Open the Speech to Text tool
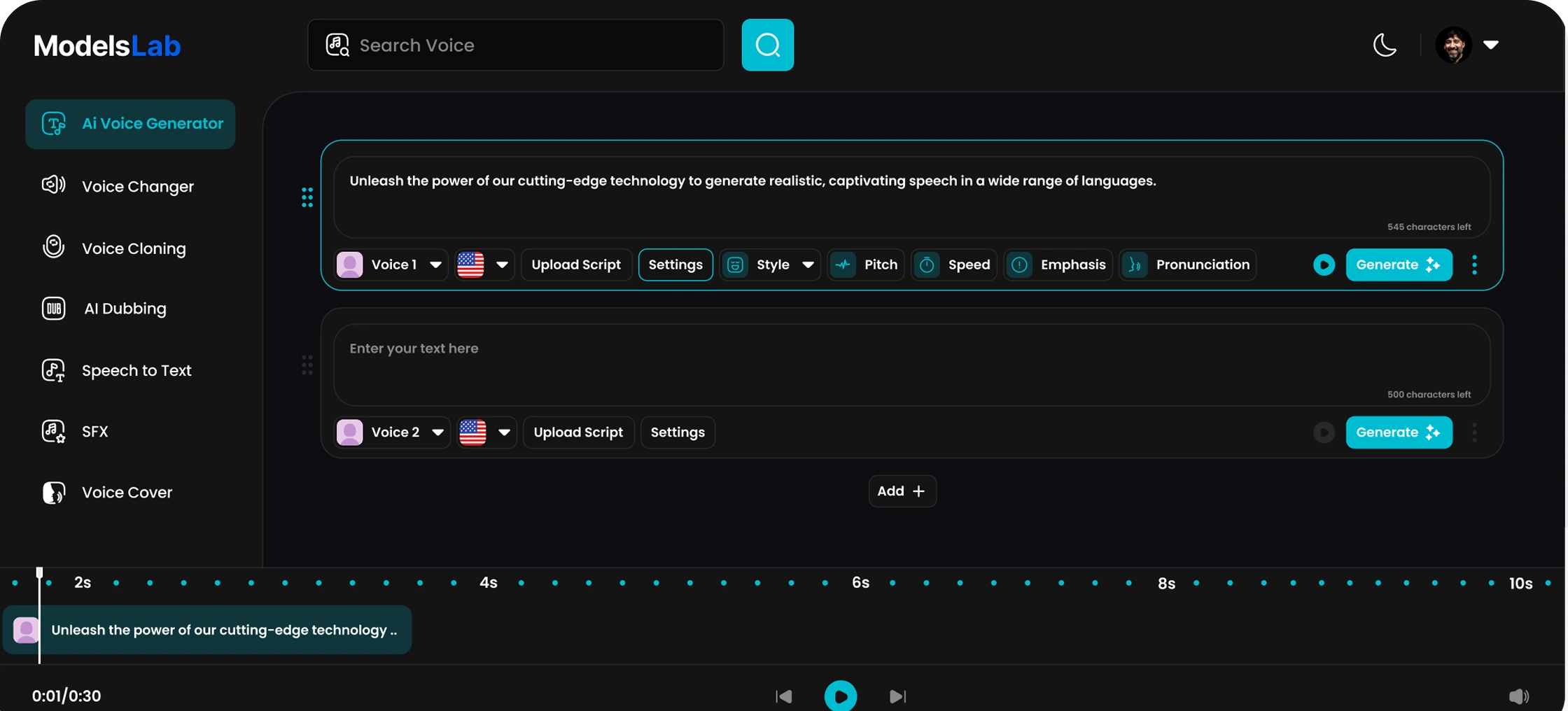Viewport: 1568px width, 711px height. 136,370
